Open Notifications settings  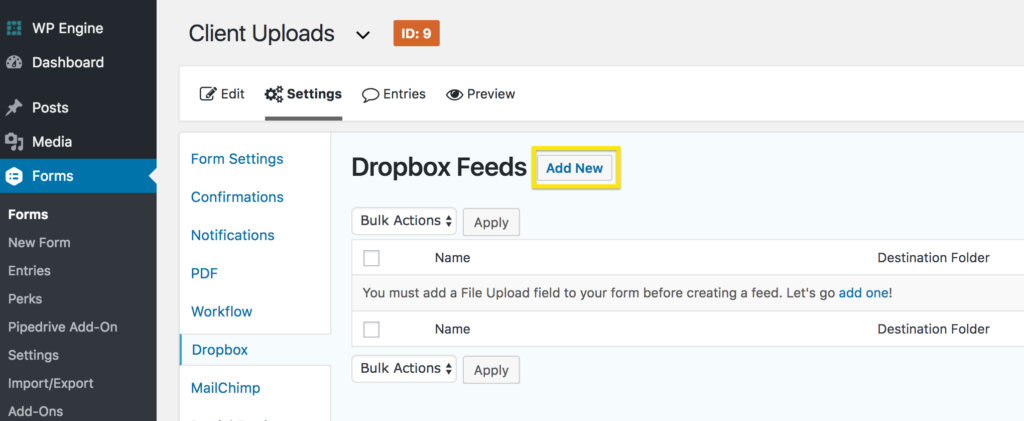pyautogui.click(x=232, y=235)
